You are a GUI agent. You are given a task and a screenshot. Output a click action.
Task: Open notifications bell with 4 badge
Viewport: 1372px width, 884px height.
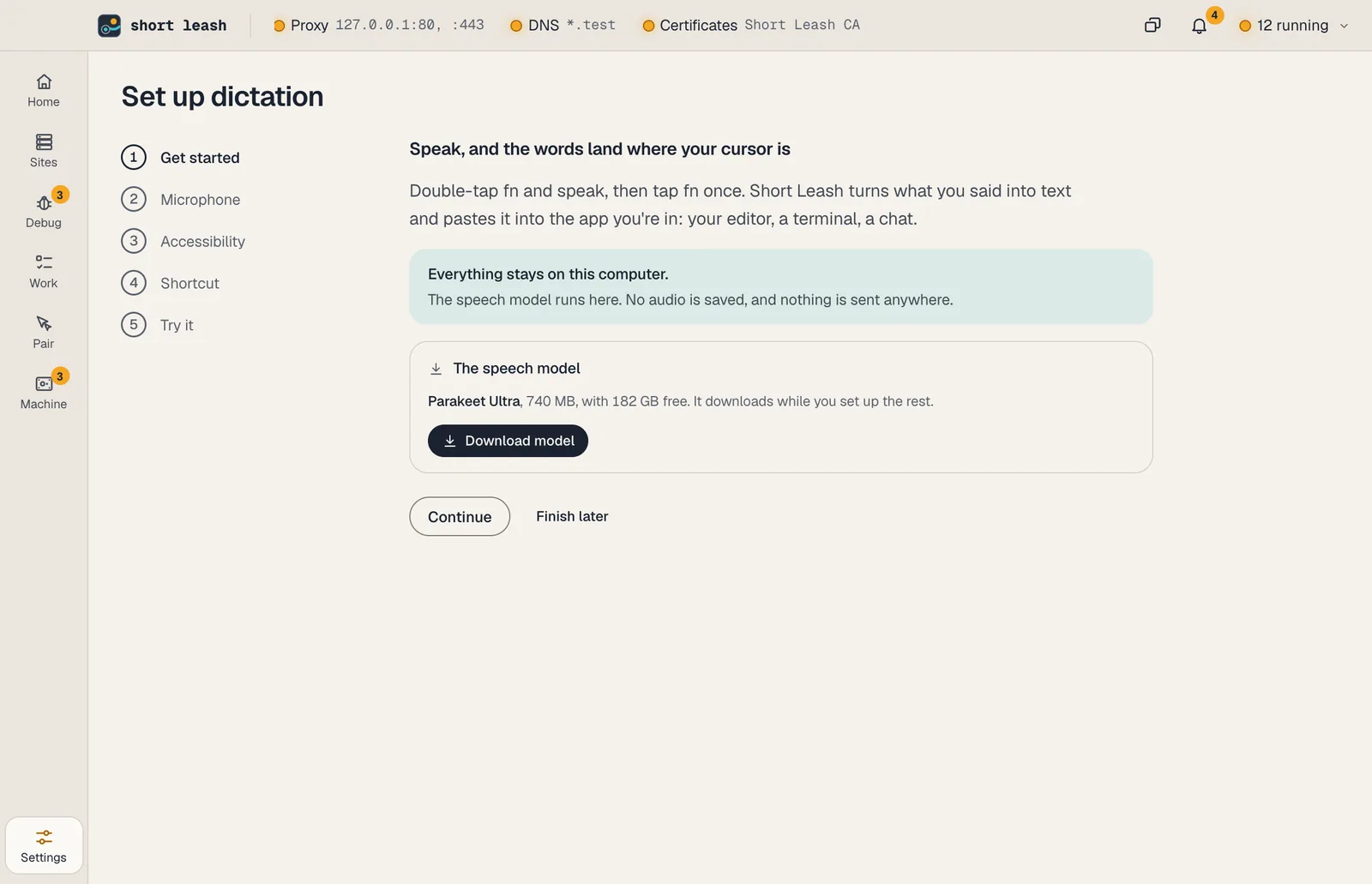coord(1200,26)
